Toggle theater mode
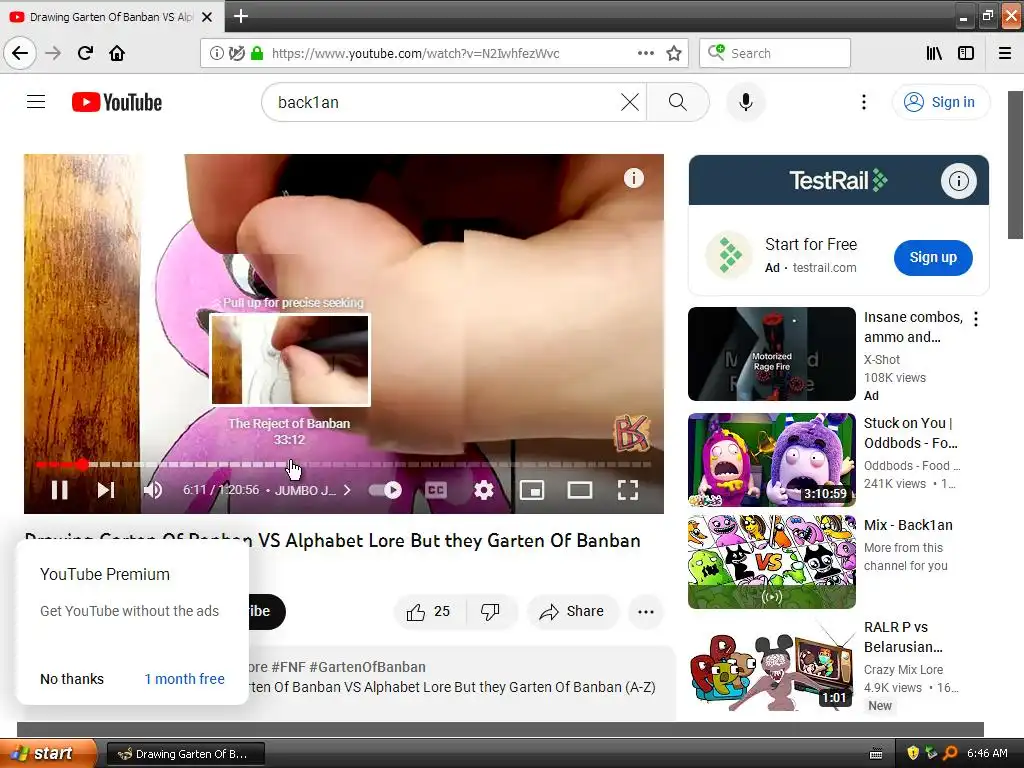This screenshot has height=768, width=1024. (579, 490)
